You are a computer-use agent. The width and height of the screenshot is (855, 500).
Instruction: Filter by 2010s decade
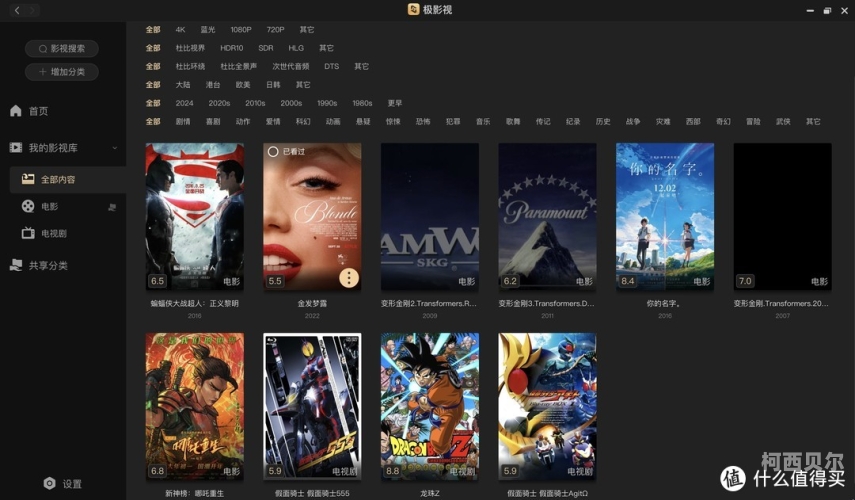point(255,103)
